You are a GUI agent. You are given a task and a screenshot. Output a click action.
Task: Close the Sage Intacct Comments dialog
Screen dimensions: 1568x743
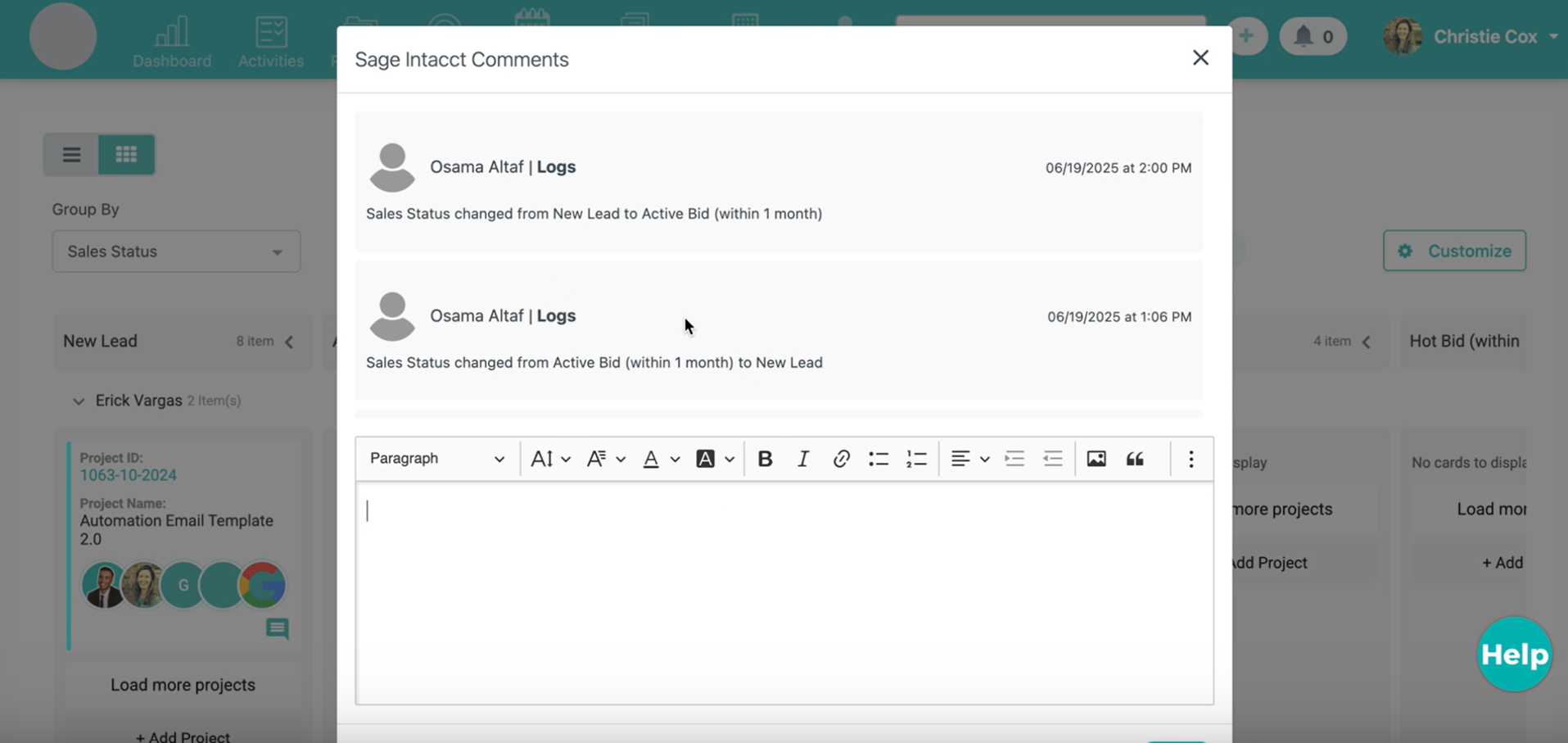1200,57
